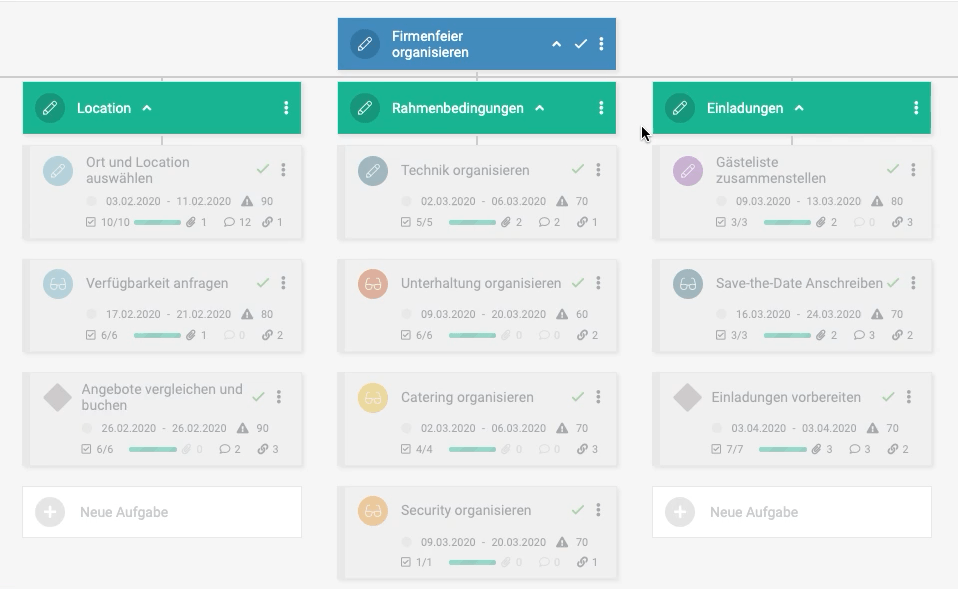
Task: Open three-dot menu of Einladungen column
Action: [x=916, y=108]
